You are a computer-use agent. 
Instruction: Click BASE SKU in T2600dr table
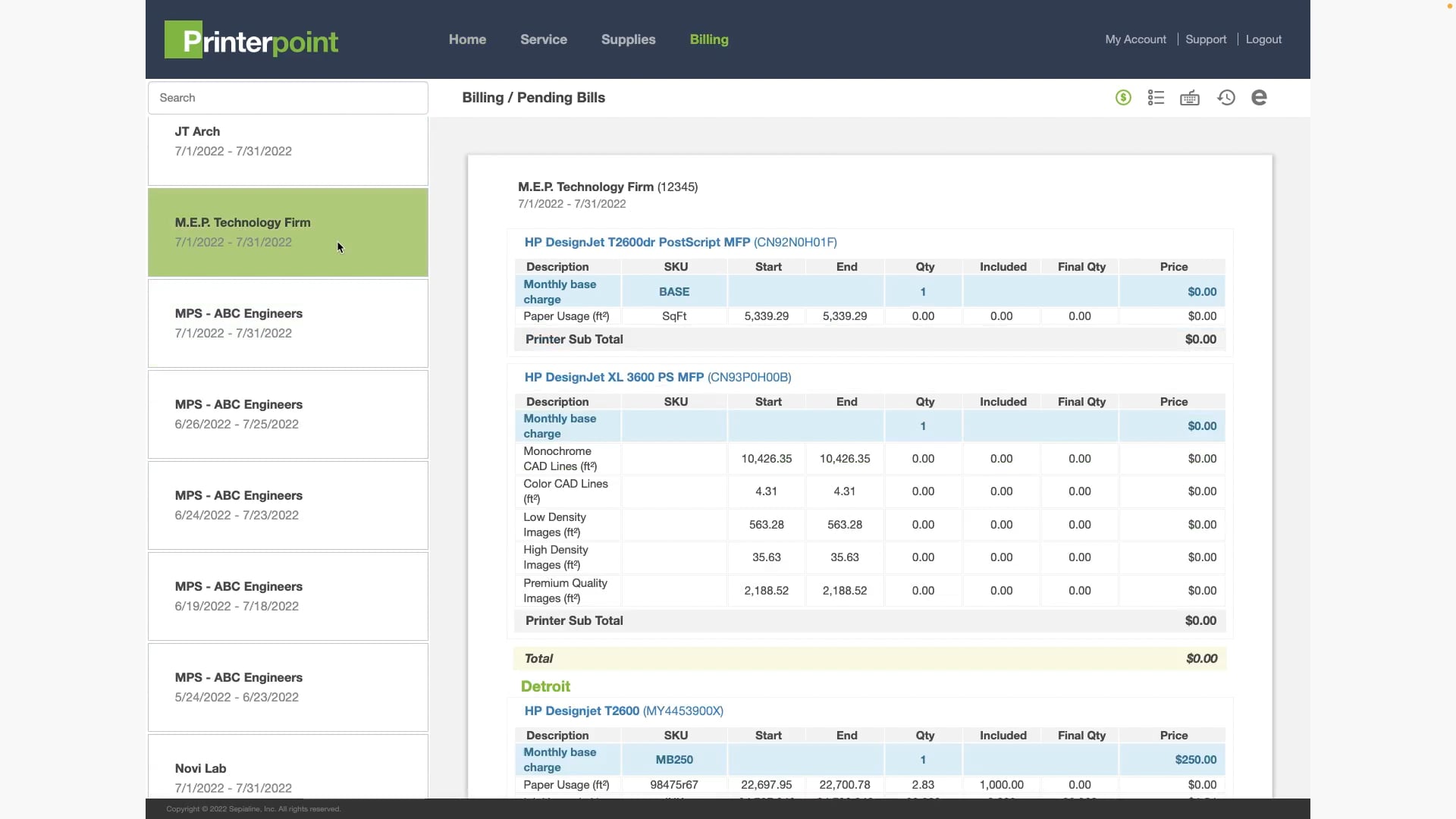pyautogui.click(x=674, y=291)
